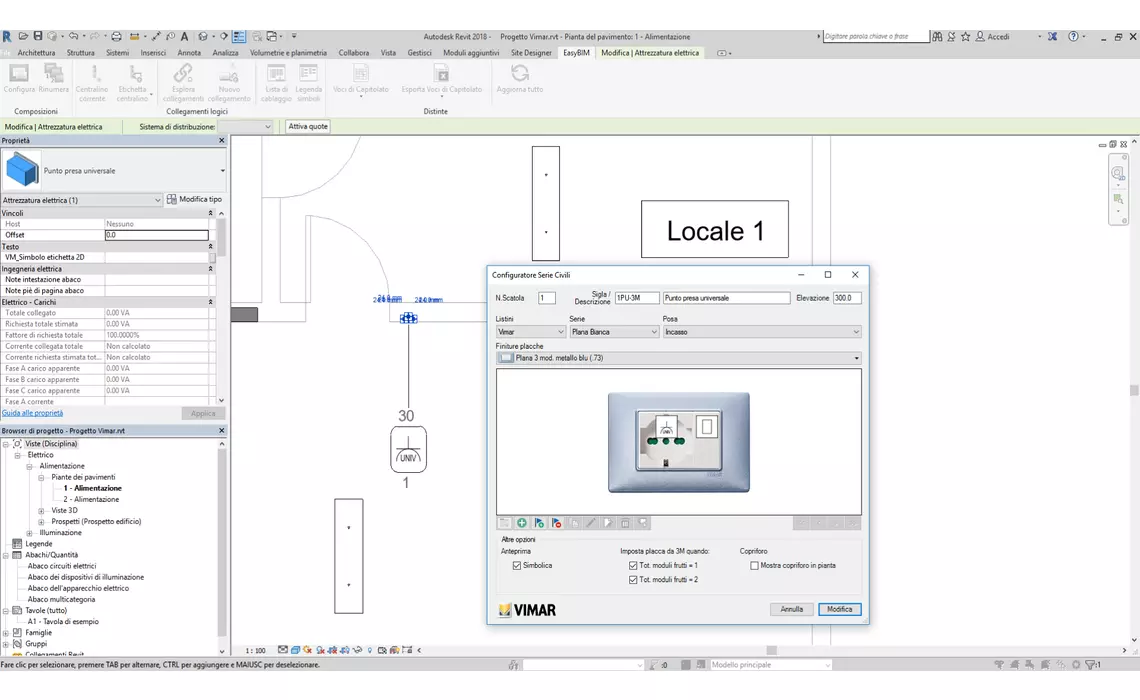Click the view scale 1:100 button

255,651
